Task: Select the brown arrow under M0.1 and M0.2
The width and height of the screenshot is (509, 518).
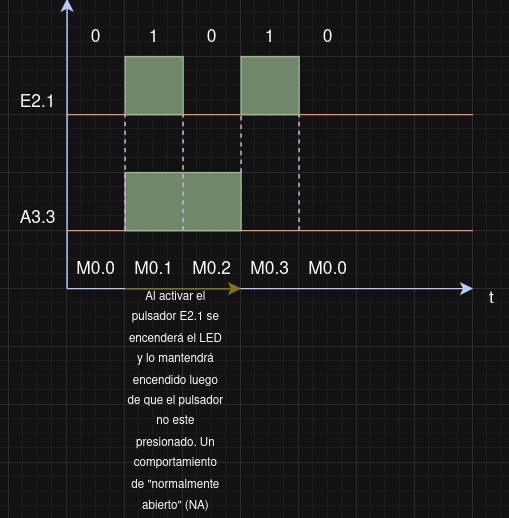Action: point(183,288)
